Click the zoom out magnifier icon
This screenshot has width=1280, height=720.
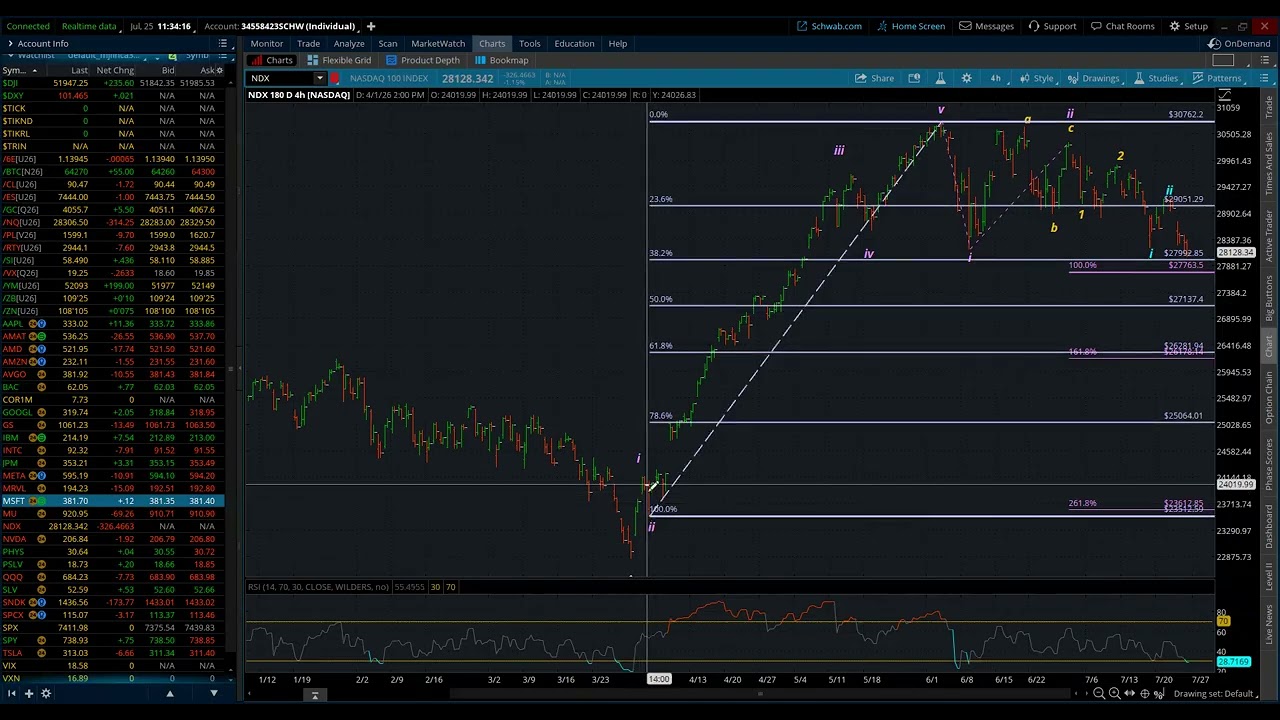[1099, 694]
